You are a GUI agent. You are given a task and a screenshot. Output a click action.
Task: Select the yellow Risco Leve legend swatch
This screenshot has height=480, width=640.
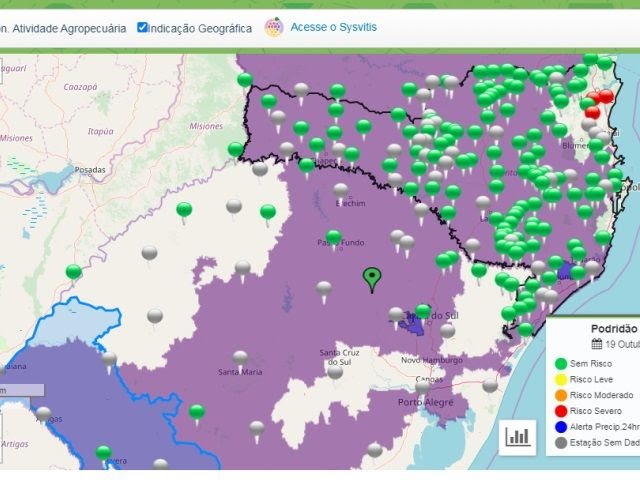(560, 381)
